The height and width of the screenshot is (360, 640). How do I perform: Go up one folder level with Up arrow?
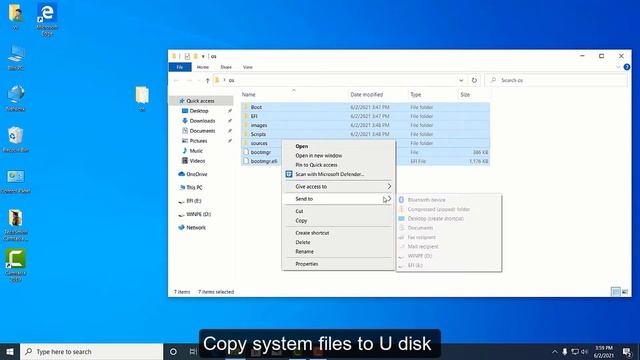pyautogui.click(x=207, y=80)
